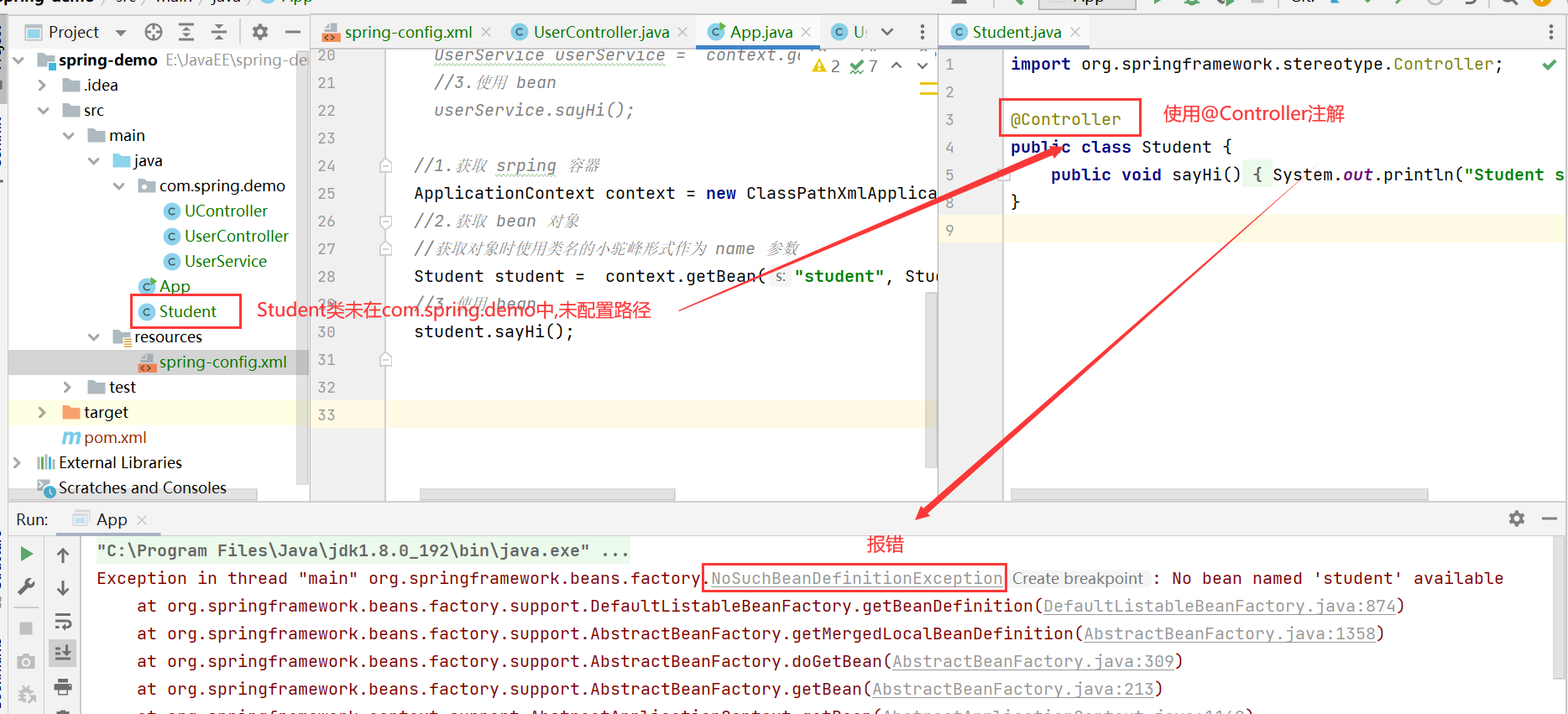1568x714 pixels.
Task: Close the App.java tab
Action: tap(806, 32)
